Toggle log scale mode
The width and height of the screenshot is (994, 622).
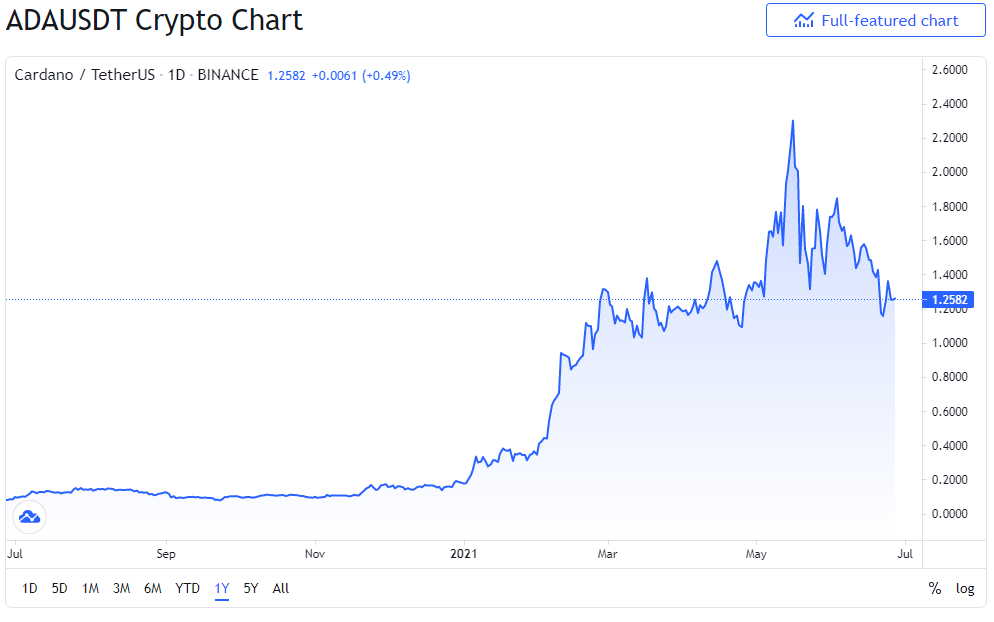965,588
